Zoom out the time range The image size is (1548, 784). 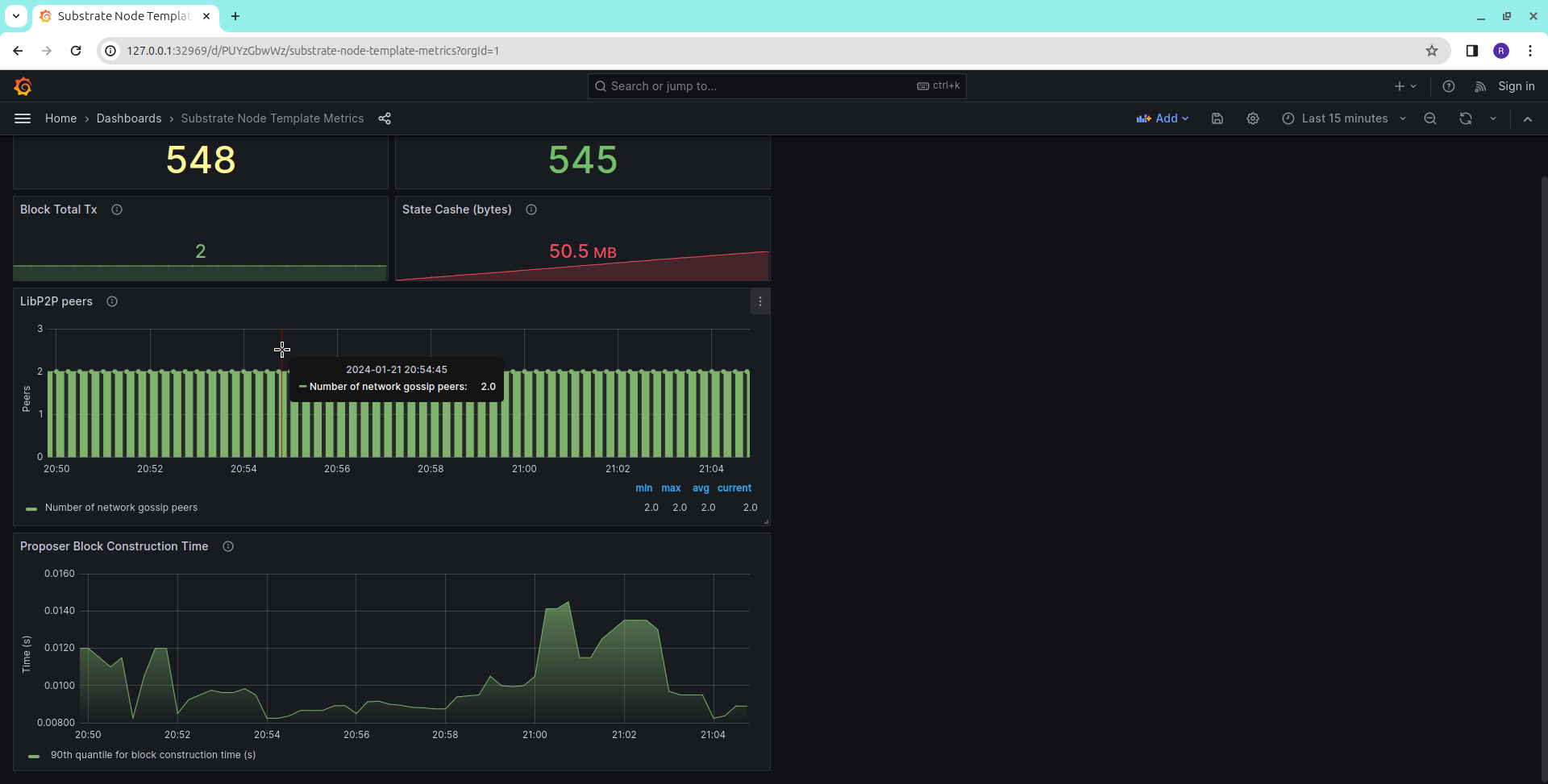(x=1430, y=118)
